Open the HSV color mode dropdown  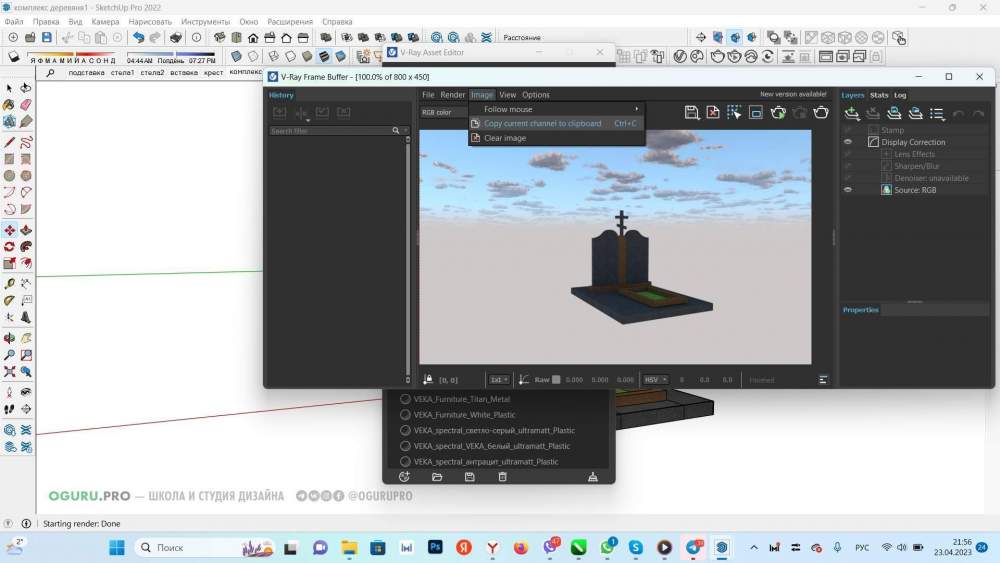click(x=656, y=380)
